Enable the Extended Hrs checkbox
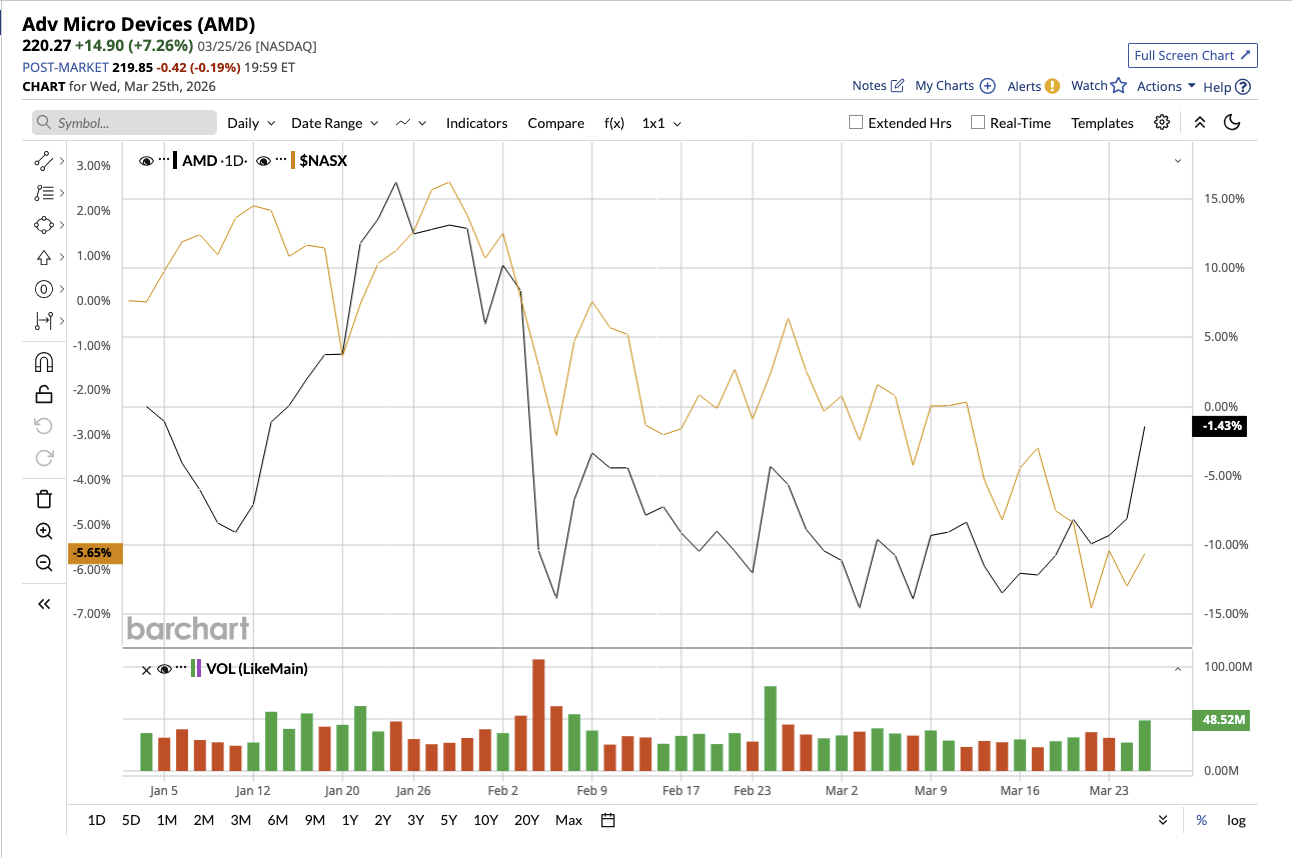Image resolution: width=1292 pixels, height=858 pixels. pos(856,122)
